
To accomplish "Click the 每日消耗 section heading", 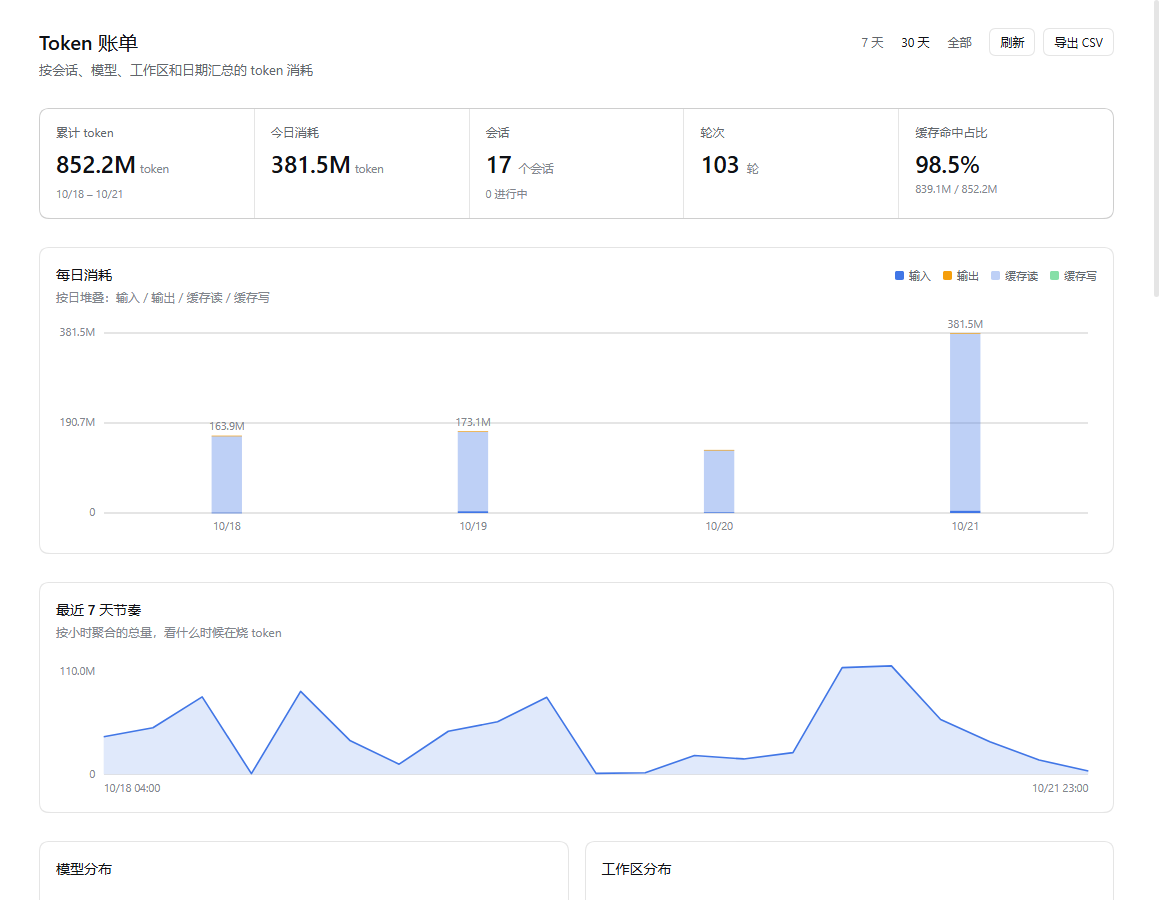I will pos(84,275).
